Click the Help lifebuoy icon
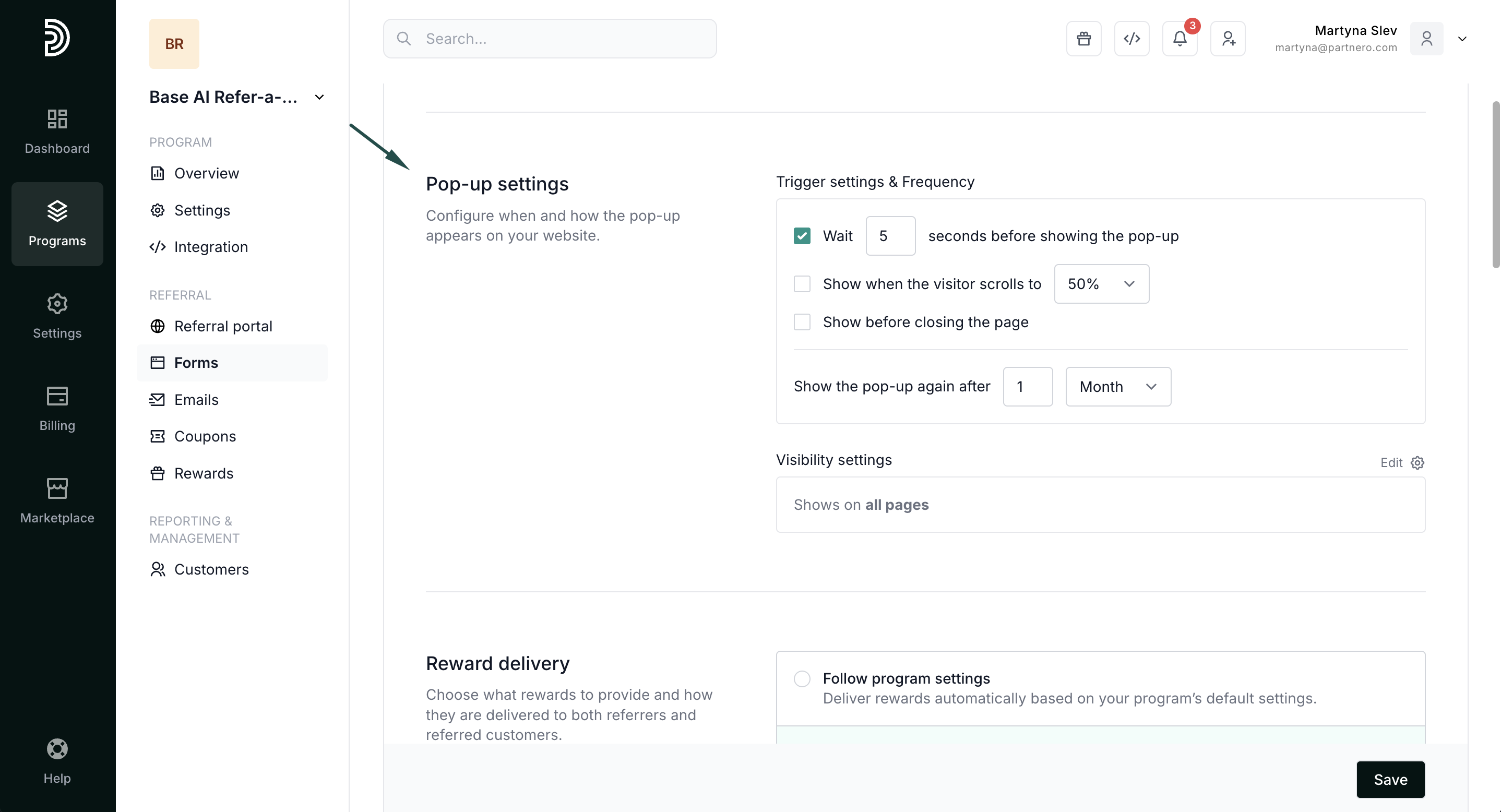 click(x=57, y=748)
